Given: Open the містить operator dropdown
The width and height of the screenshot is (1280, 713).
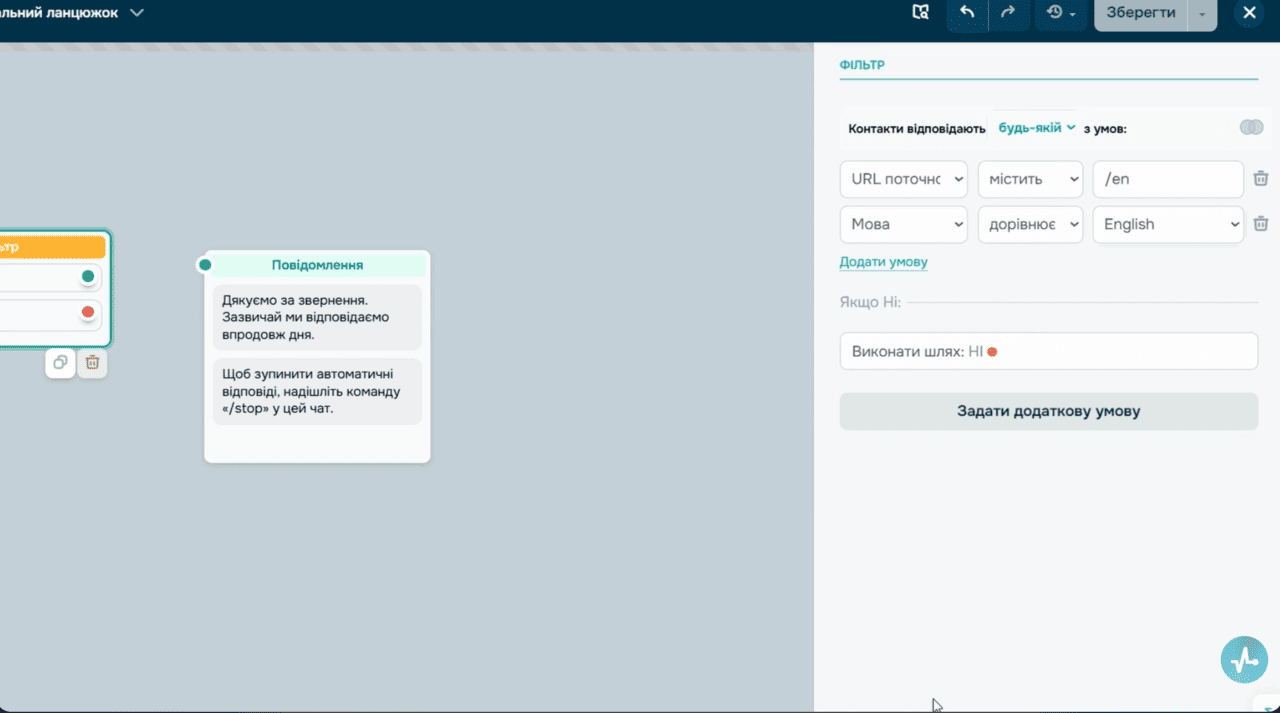Looking at the screenshot, I should [1030, 179].
